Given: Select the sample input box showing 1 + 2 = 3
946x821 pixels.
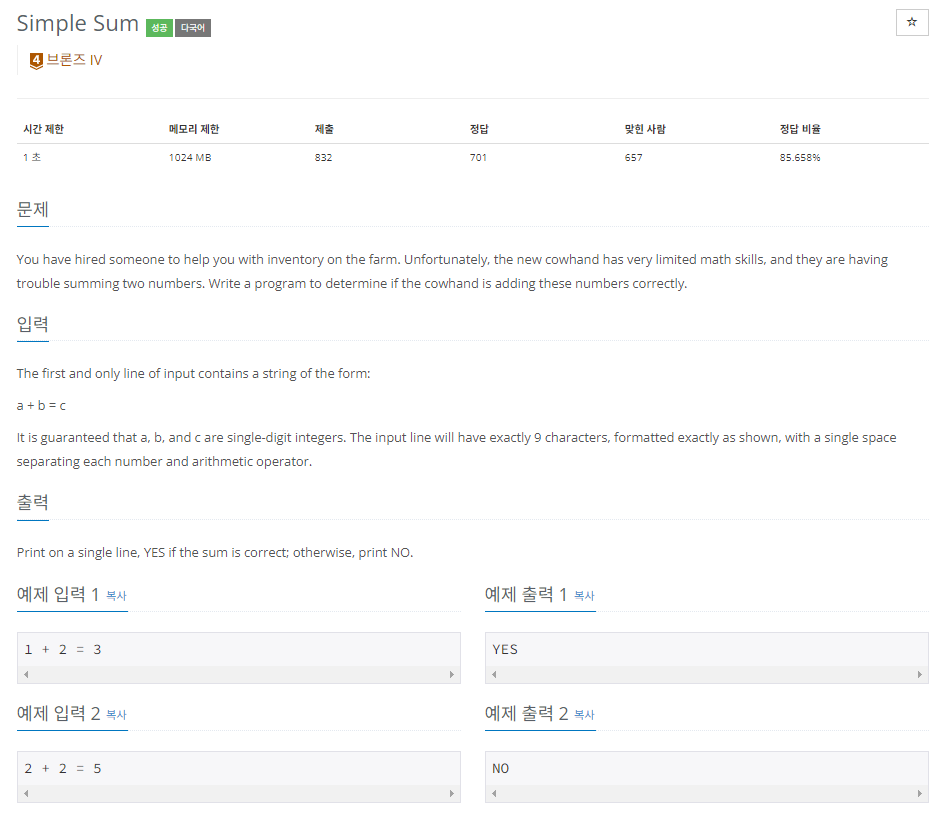Looking at the screenshot, I should point(237,650).
